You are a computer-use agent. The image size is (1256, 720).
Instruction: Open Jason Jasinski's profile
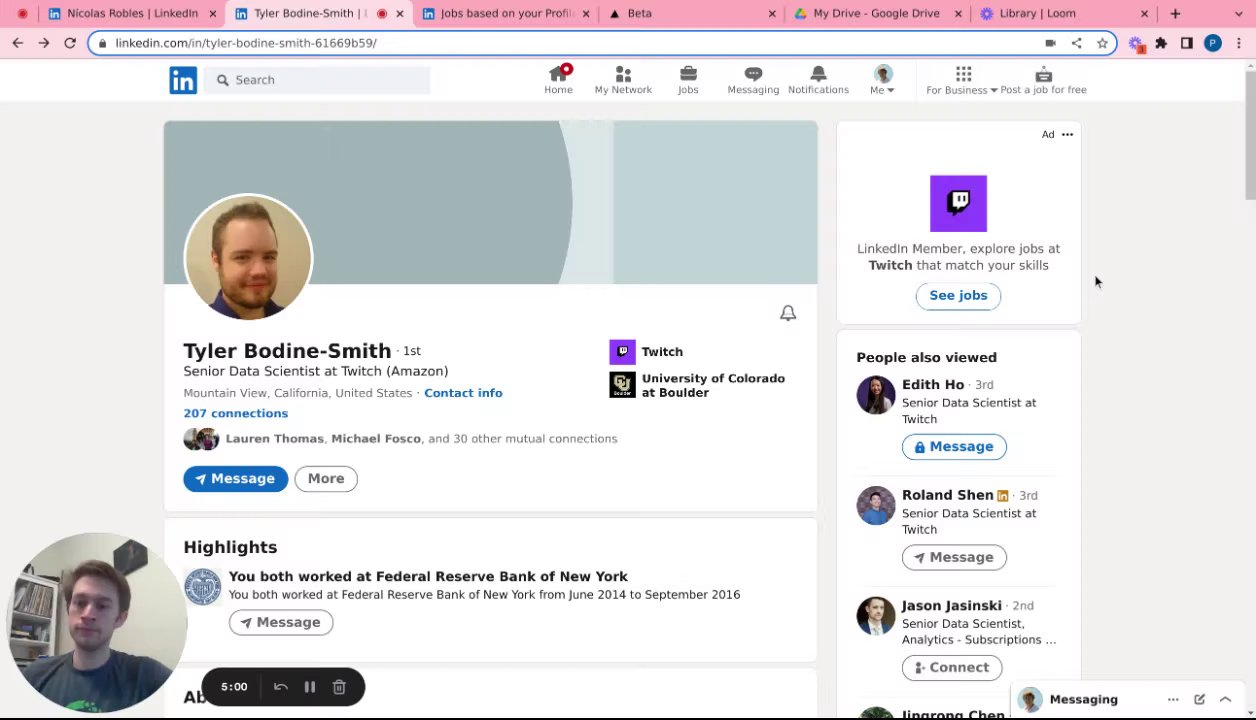coord(951,606)
